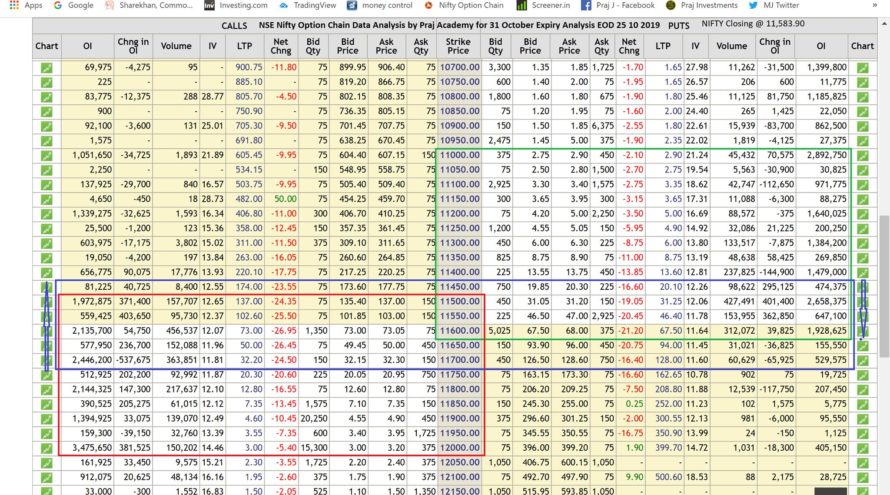This screenshot has height=495, width=890.
Task: Open the money control bookmark
Action: [379, 5]
